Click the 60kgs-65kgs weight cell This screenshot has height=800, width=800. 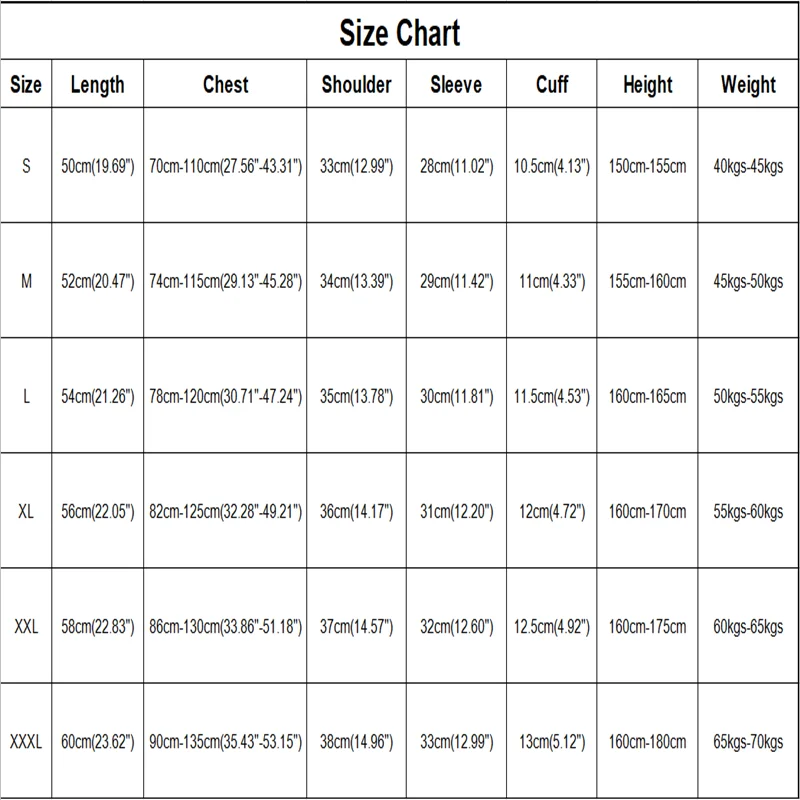pyautogui.click(x=748, y=628)
